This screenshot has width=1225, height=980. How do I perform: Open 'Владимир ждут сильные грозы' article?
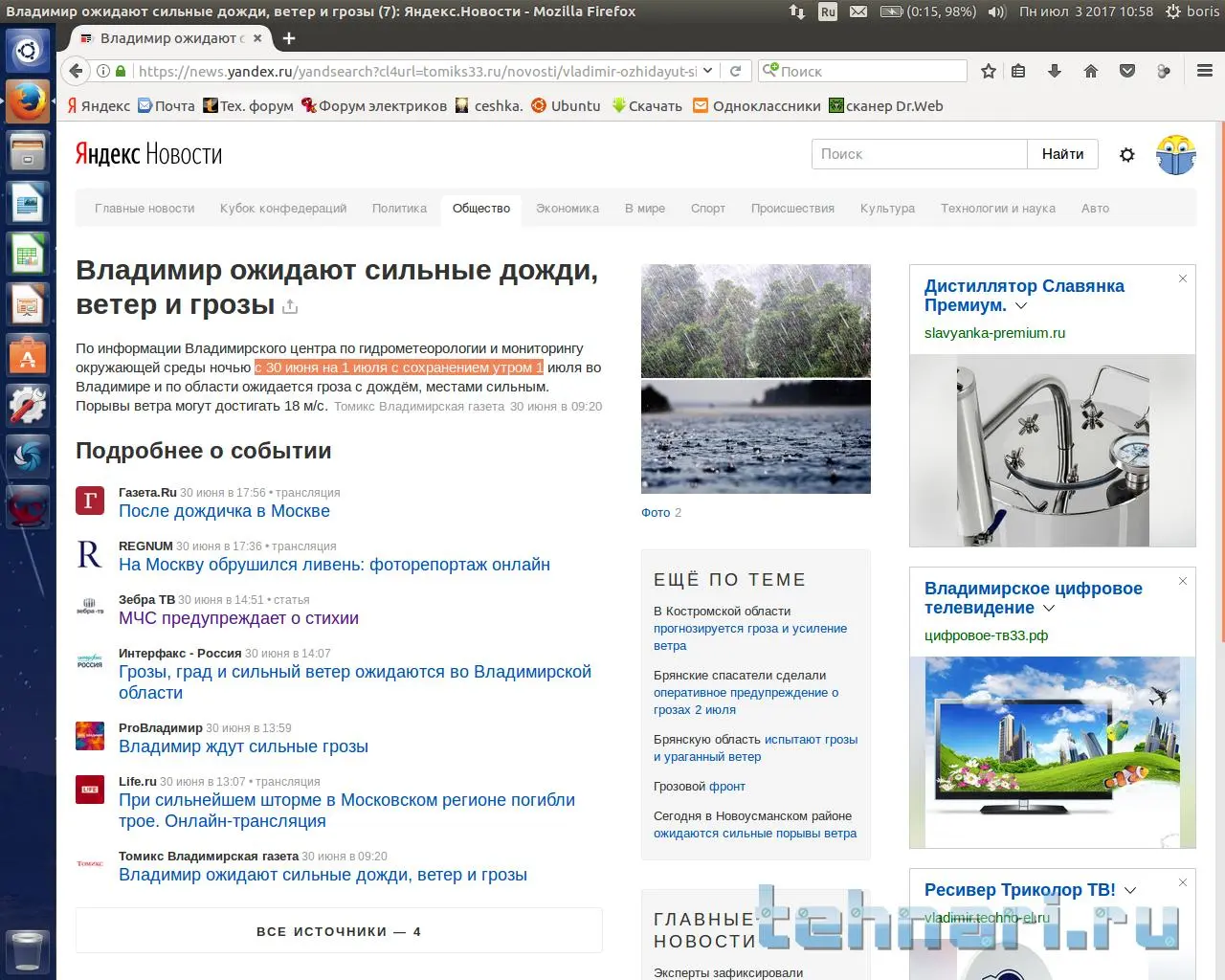pos(243,746)
